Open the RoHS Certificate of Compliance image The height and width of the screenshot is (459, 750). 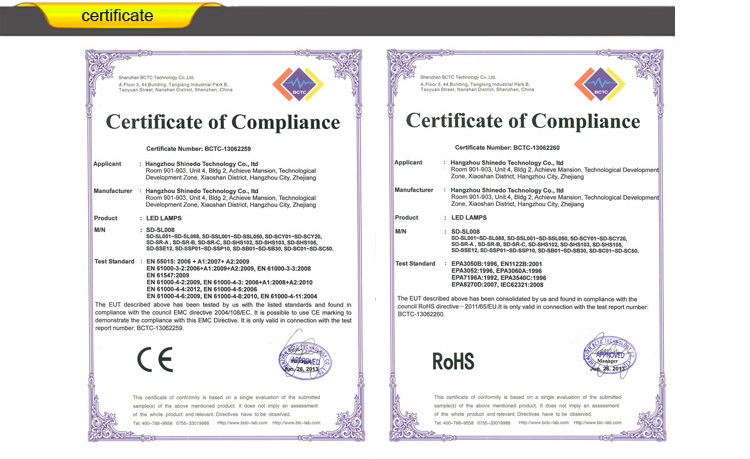527,245
